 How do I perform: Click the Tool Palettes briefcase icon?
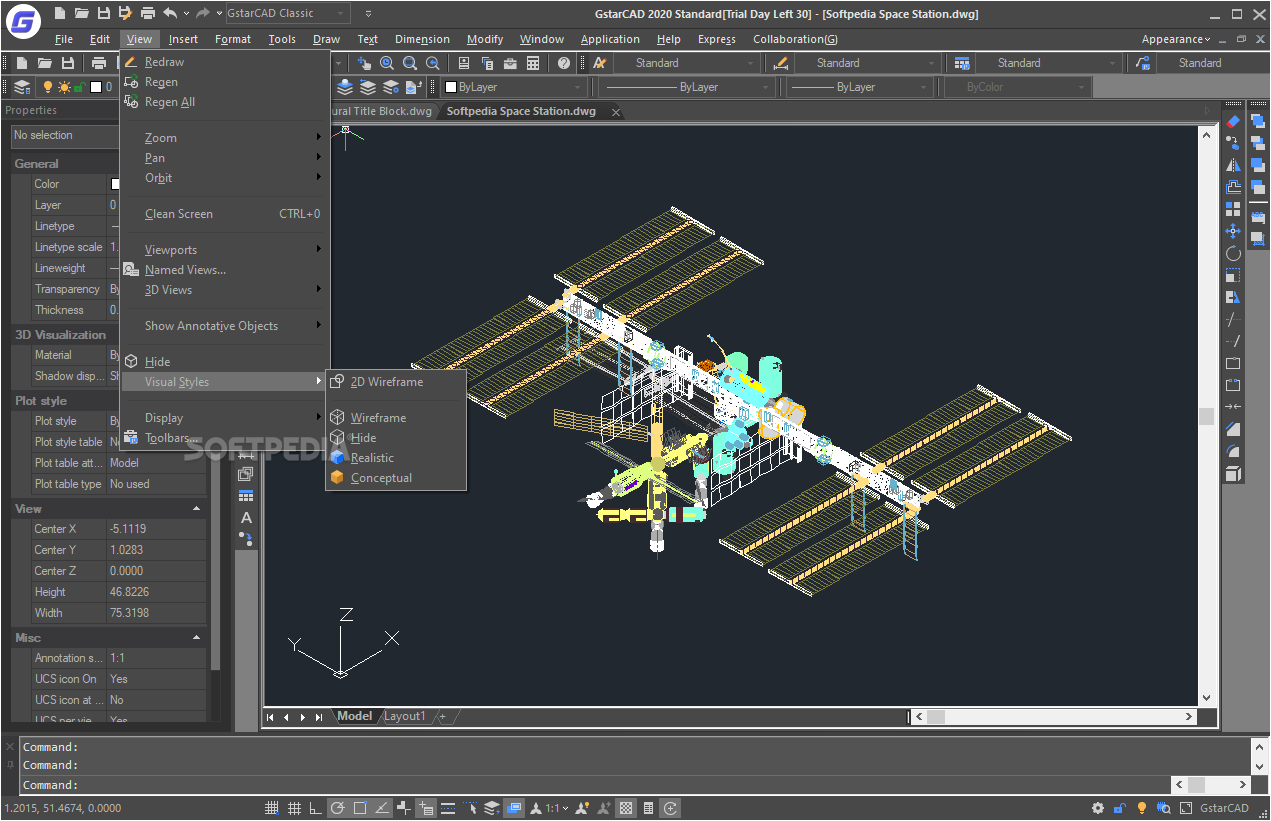click(x=510, y=63)
